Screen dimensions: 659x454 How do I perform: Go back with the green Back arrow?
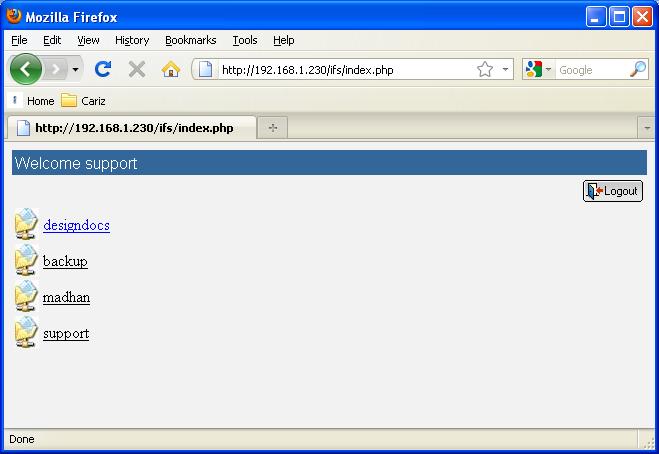[x=25, y=69]
